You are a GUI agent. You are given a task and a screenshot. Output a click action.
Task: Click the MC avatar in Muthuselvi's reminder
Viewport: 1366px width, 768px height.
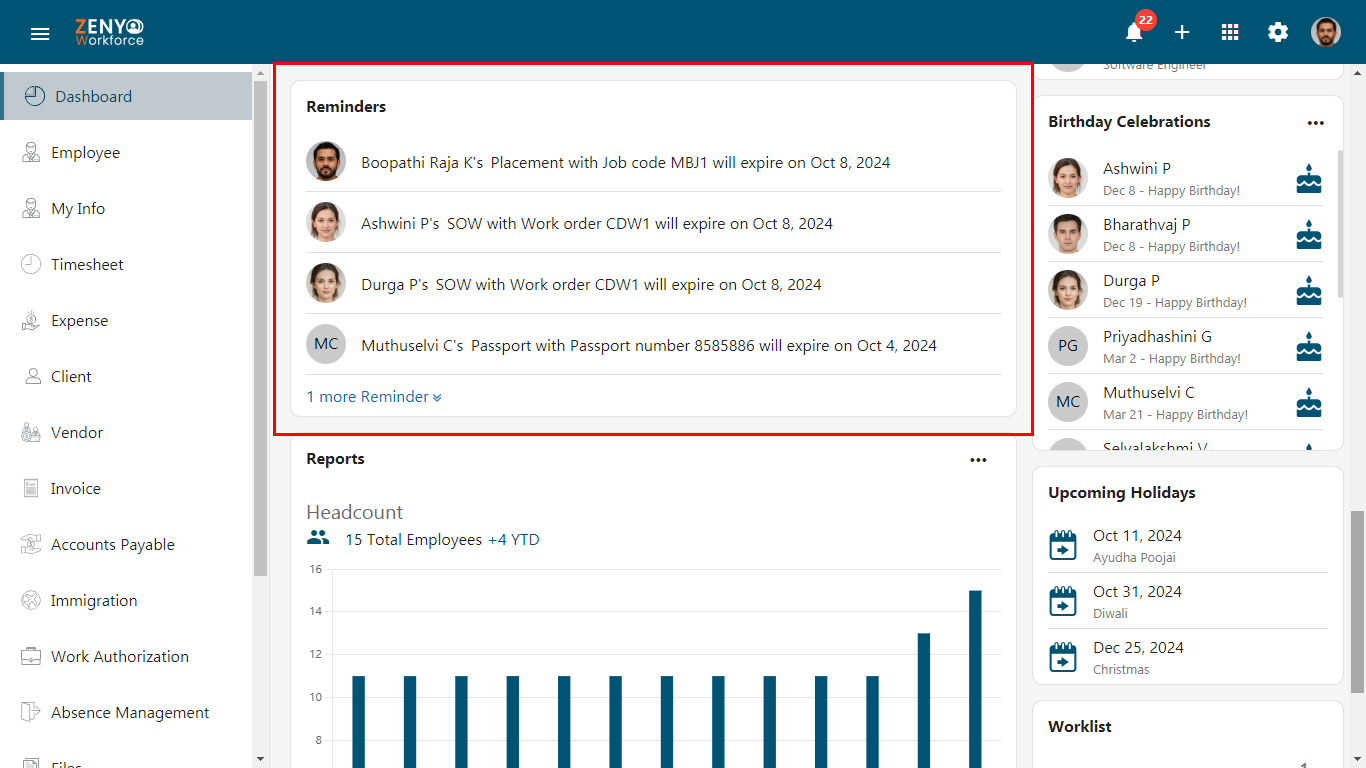point(326,344)
